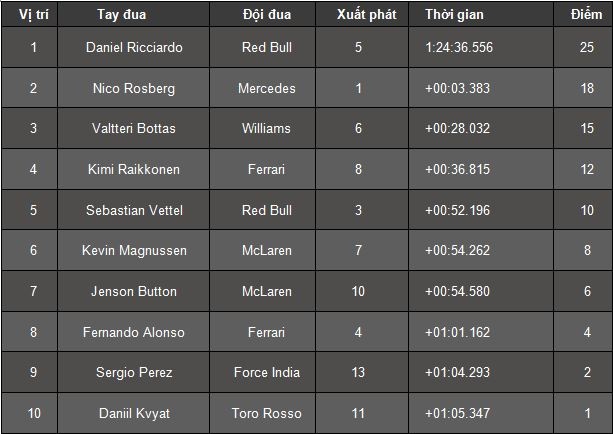Click the 'Thời gian' column header
The image size is (613, 434).
(454, 15)
